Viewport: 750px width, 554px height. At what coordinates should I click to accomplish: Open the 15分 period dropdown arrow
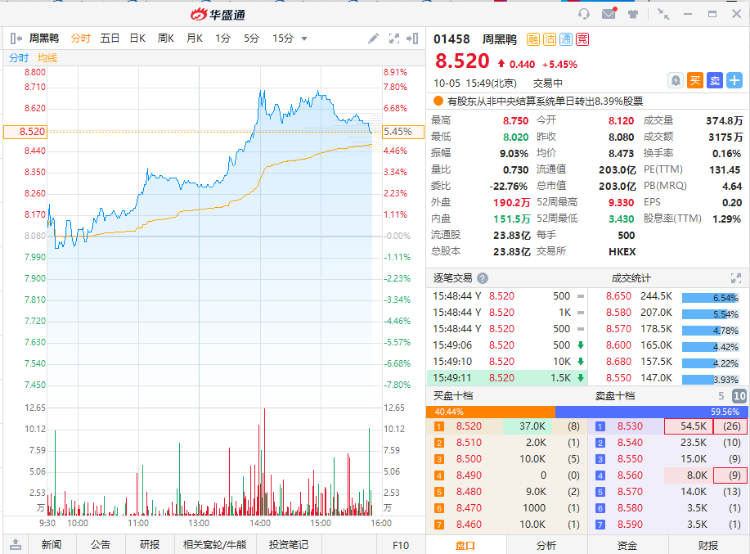click(304, 39)
